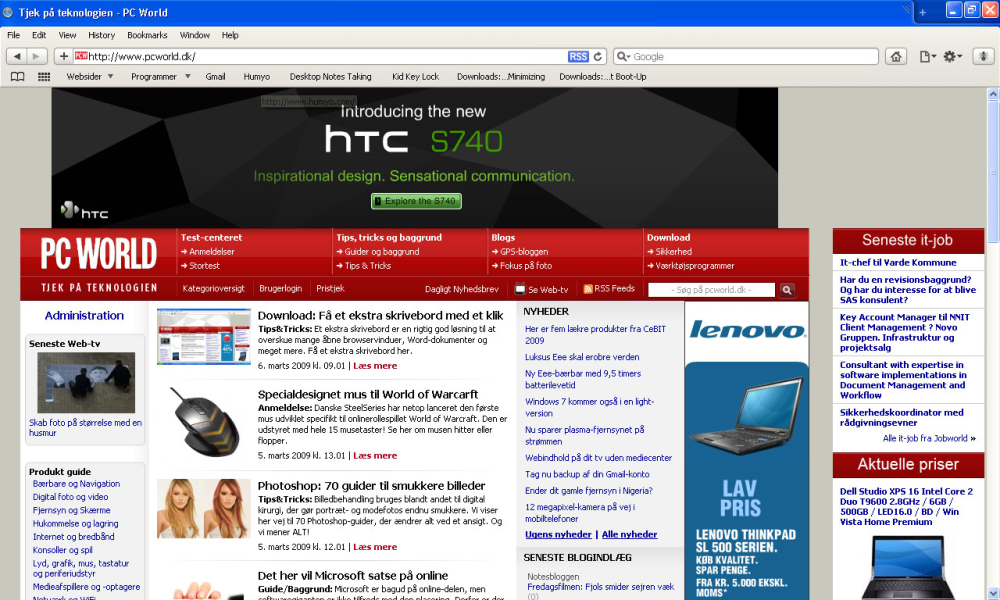Viewport: 1000px width, 600px height.
Task: Click Se Web-tv link with TV icon
Action: click(541, 289)
